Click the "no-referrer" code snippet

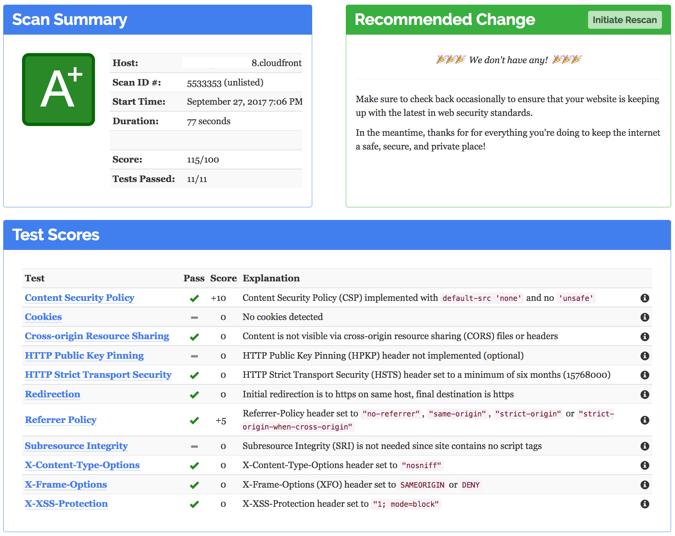[x=391, y=414]
